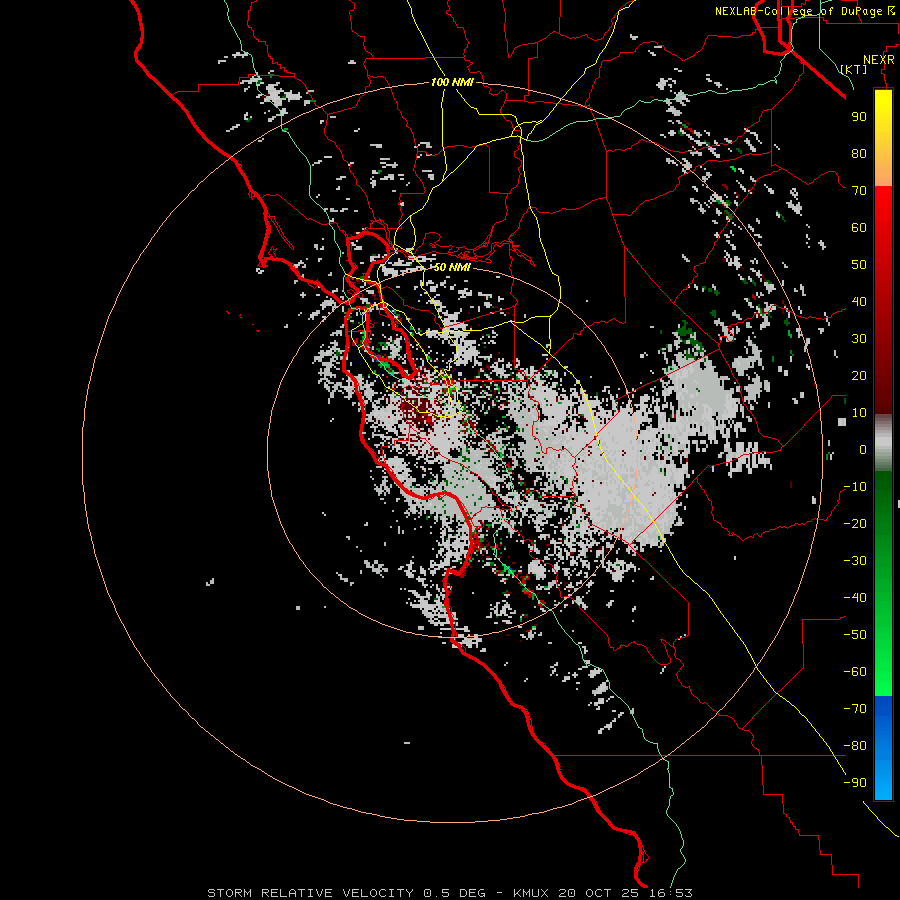Click the -90 value on velocity scale

[x=855, y=783]
